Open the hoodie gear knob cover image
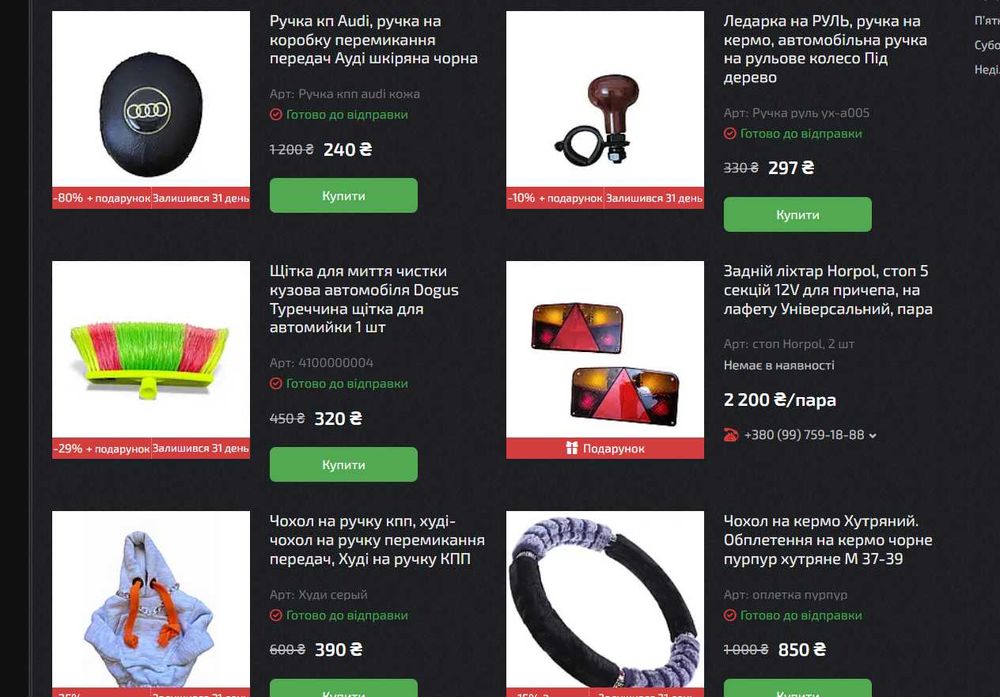The image size is (1000, 697). pyautogui.click(x=151, y=600)
